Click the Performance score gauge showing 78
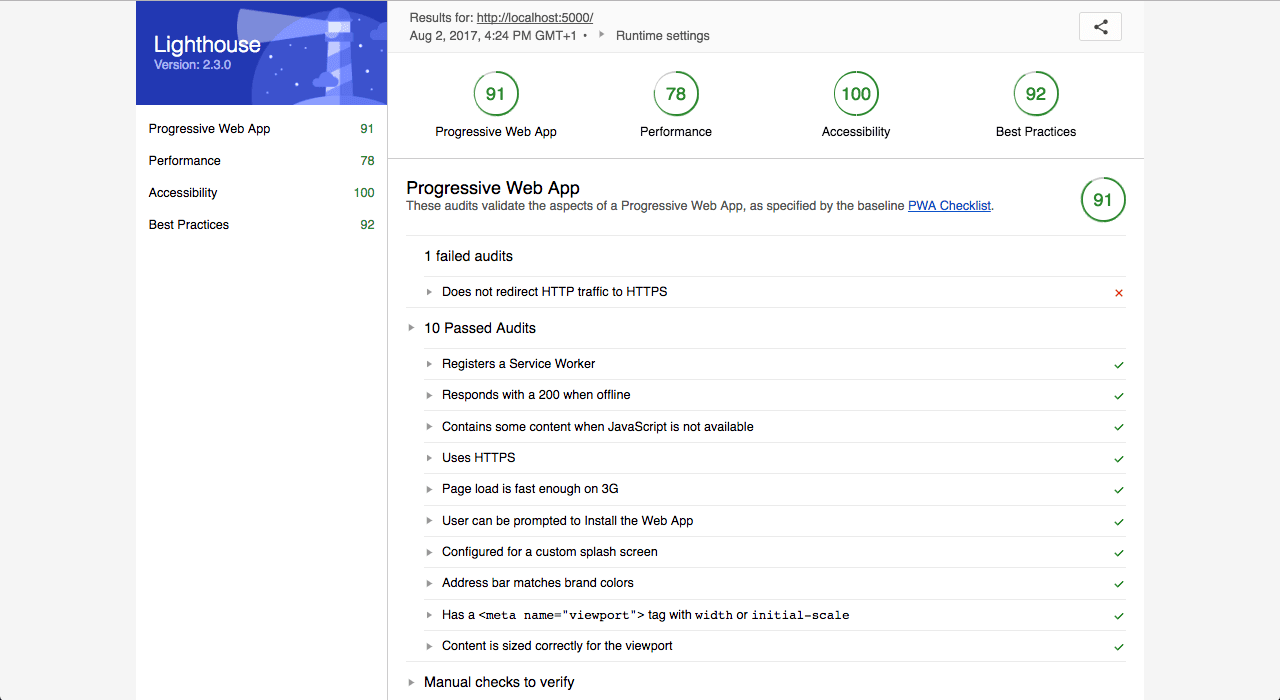This screenshot has width=1280, height=700. click(x=676, y=93)
